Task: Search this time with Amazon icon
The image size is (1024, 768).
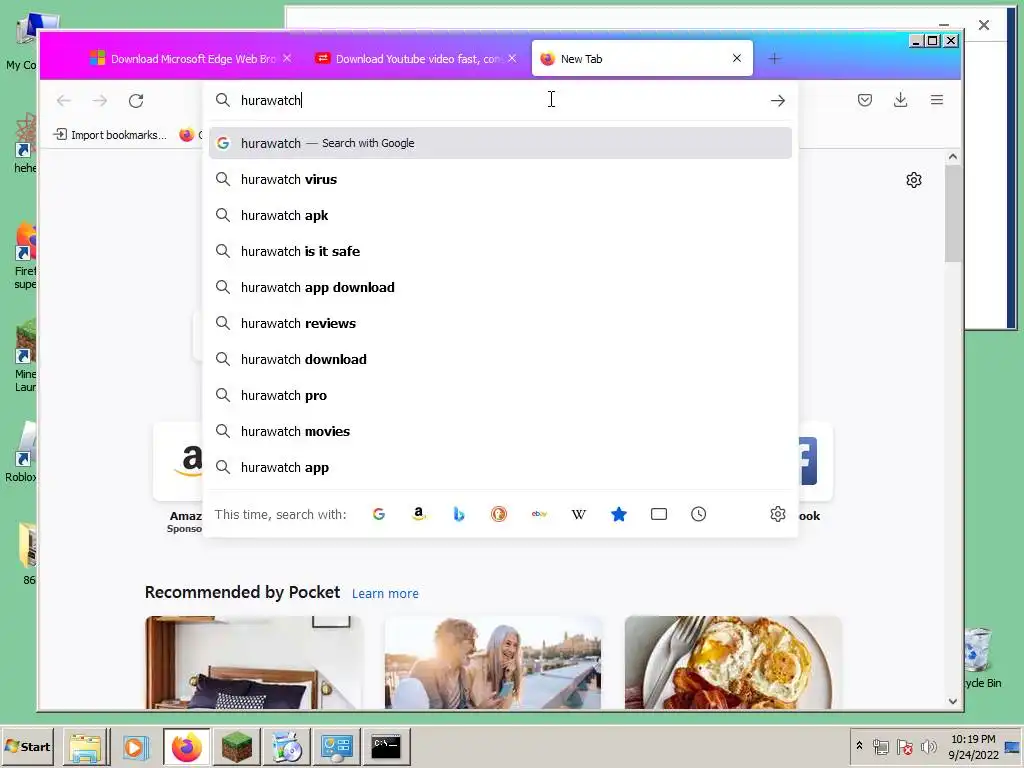Action: tap(419, 515)
